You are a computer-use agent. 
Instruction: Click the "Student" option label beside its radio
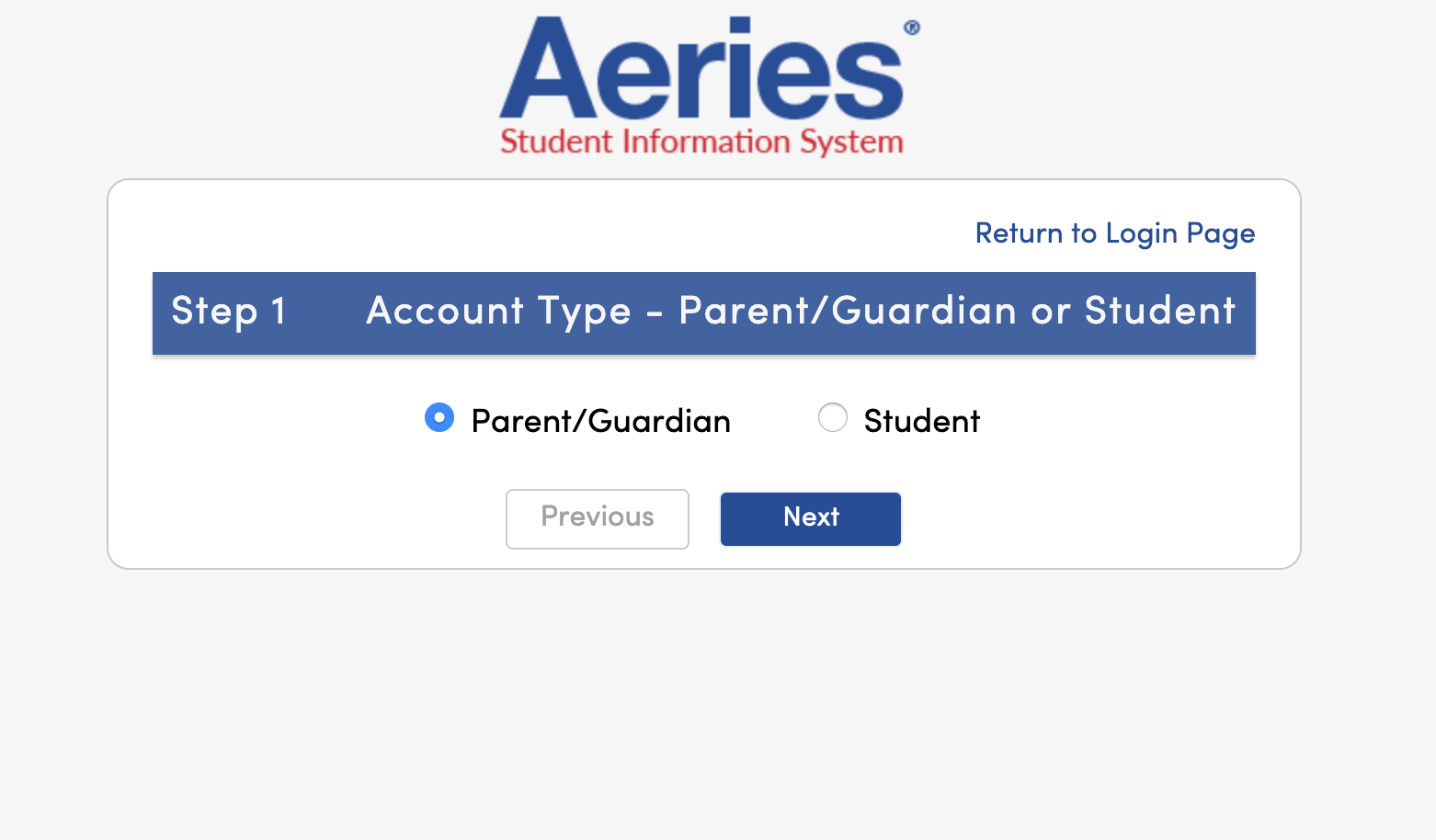[x=921, y=421]
